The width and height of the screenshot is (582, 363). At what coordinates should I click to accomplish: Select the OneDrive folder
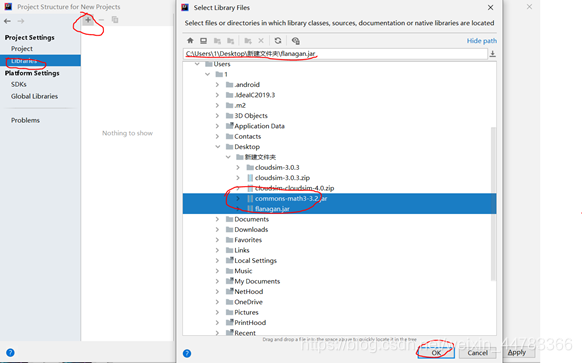[248, 302]
